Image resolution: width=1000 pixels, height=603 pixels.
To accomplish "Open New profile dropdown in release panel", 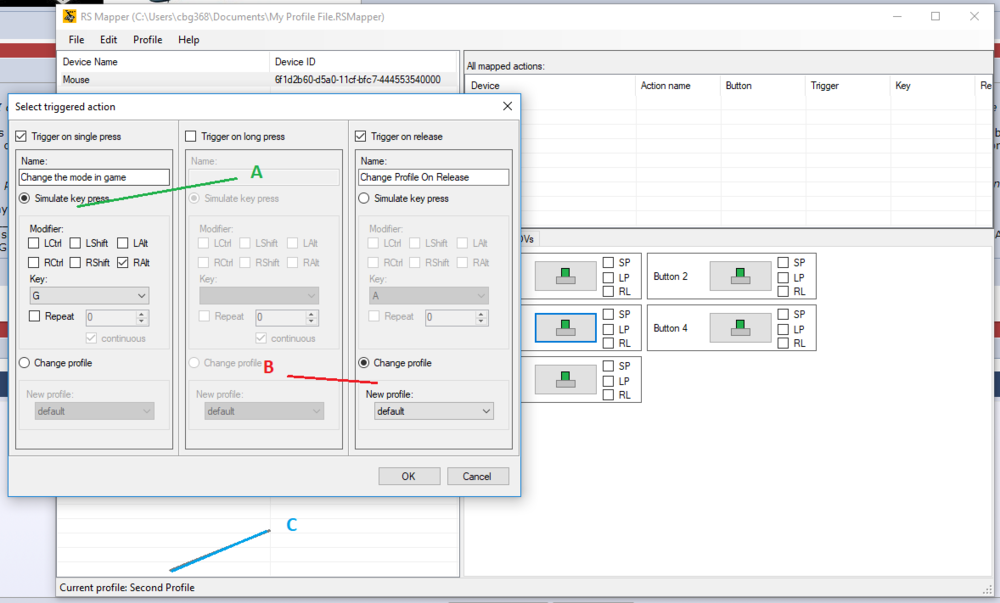I will (434, 411).
